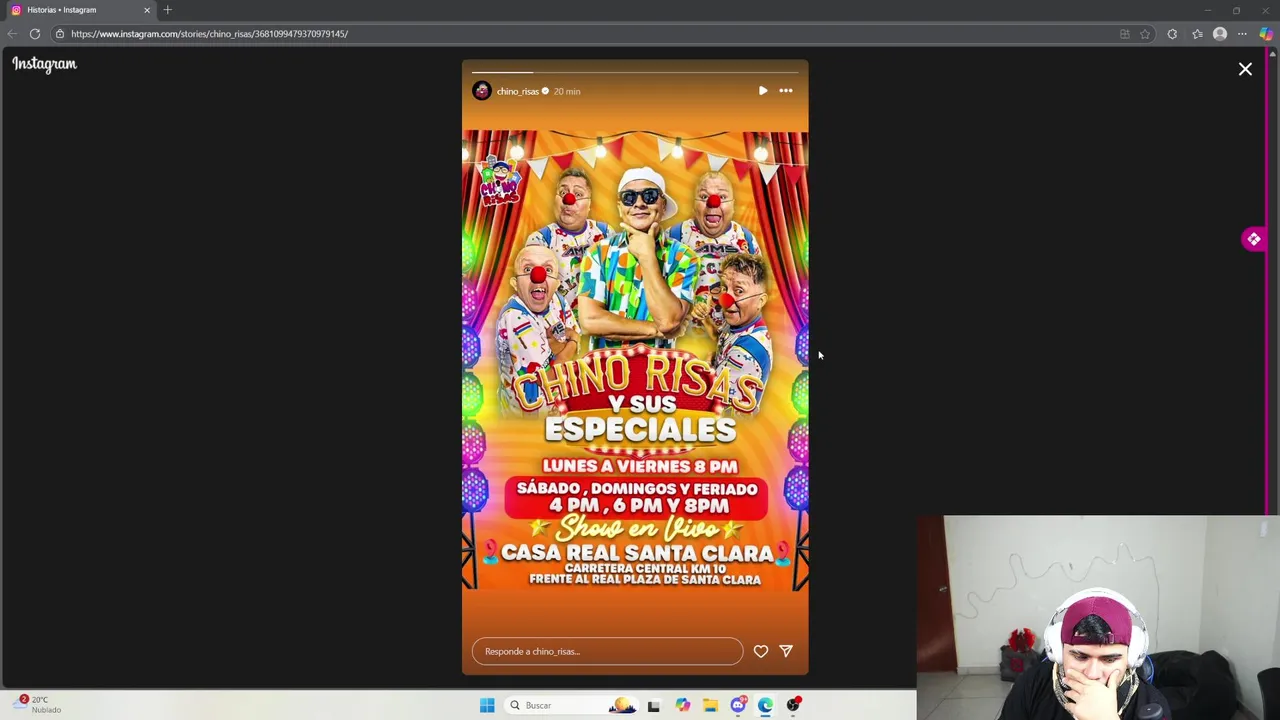Open the recording app taskbar icon

pos(793,705)
